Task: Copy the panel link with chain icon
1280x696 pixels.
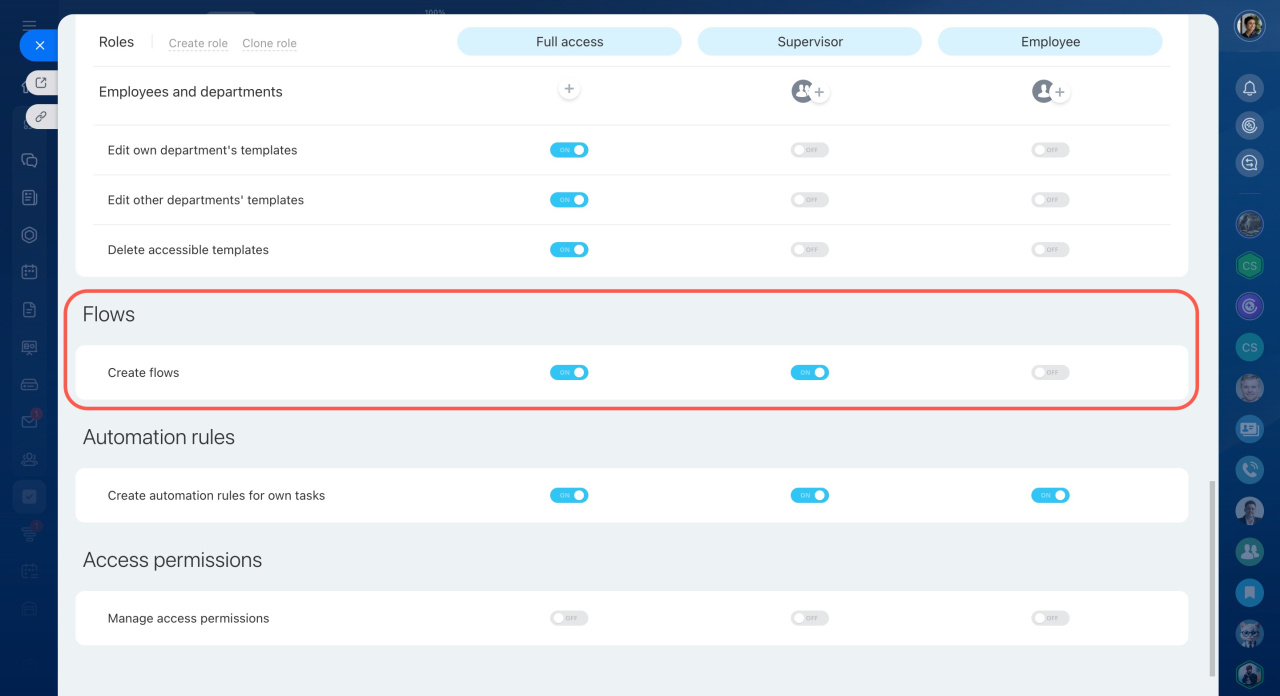Action: pyautogui.click(x=41, y=117)
